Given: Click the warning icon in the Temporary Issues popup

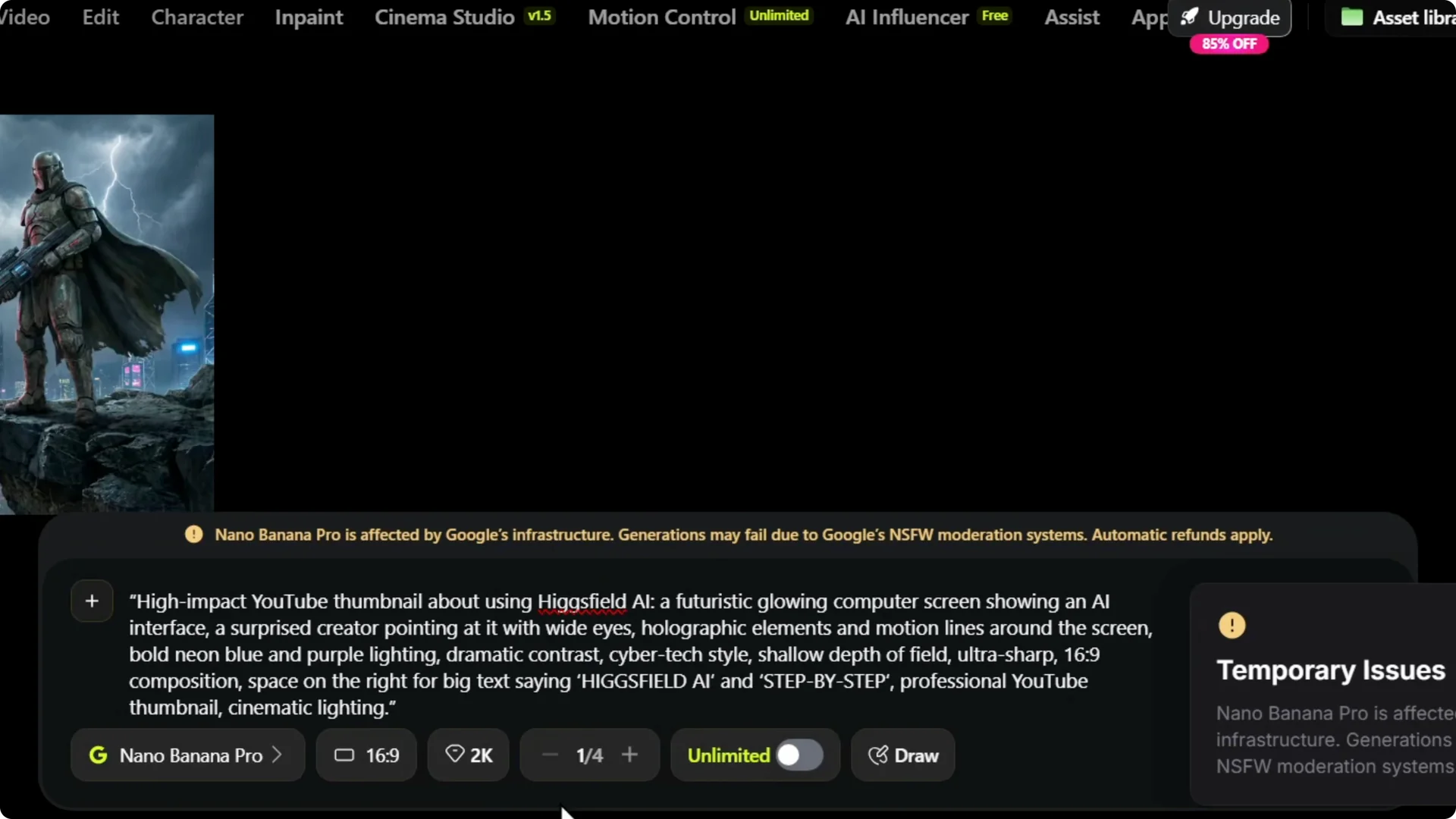Looking at the screenshot, I should click(1232, 625).
